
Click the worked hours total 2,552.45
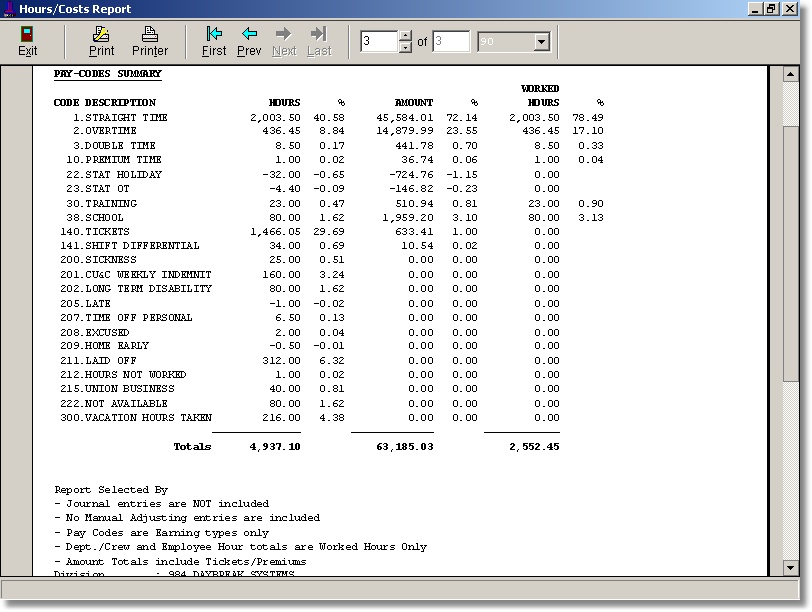click(x=534, y=446)
